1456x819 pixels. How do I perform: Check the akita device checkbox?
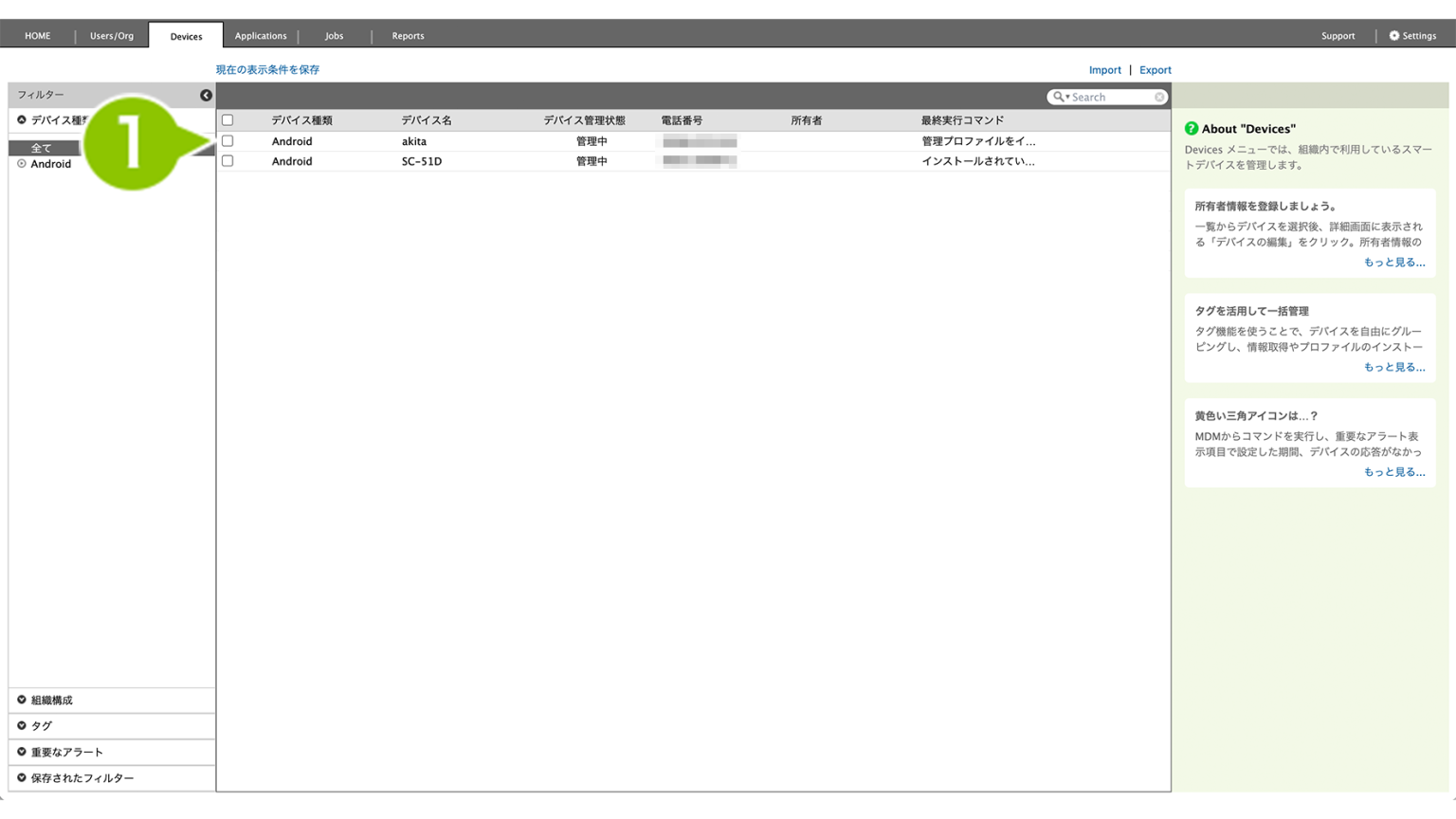tap(227, 141)
